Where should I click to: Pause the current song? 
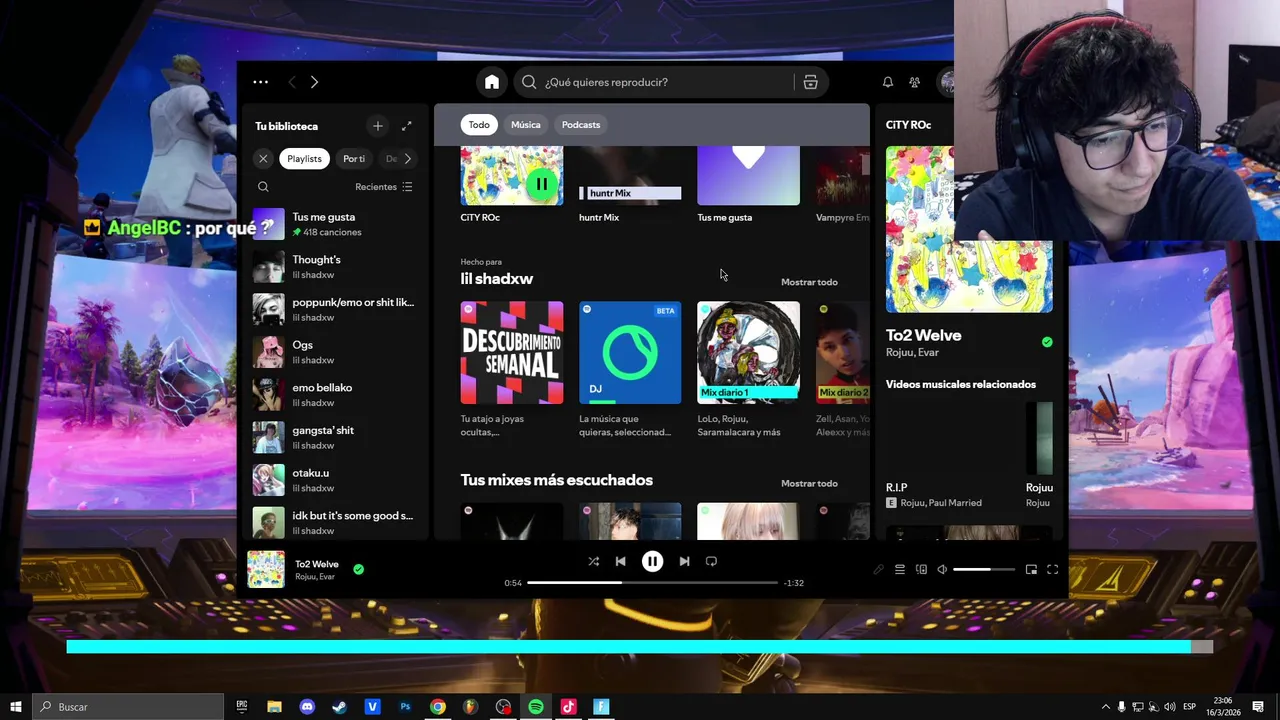pyautogui.click(x=652, y=561)
